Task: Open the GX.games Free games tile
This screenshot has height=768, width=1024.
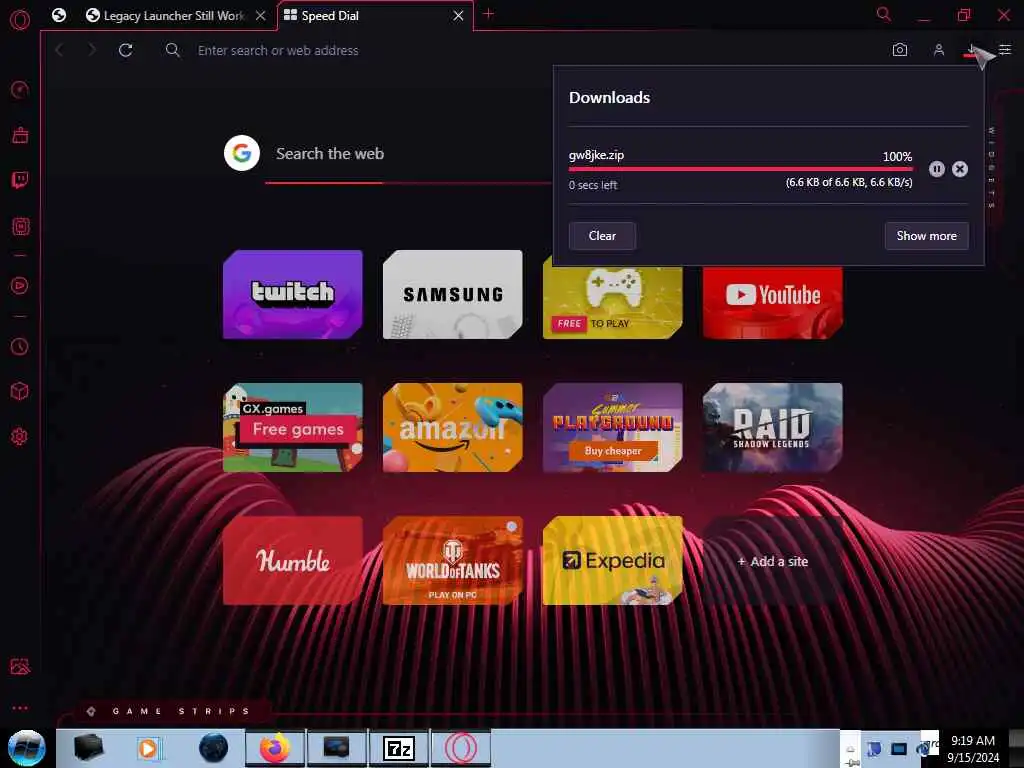Action: coord(293,428)
